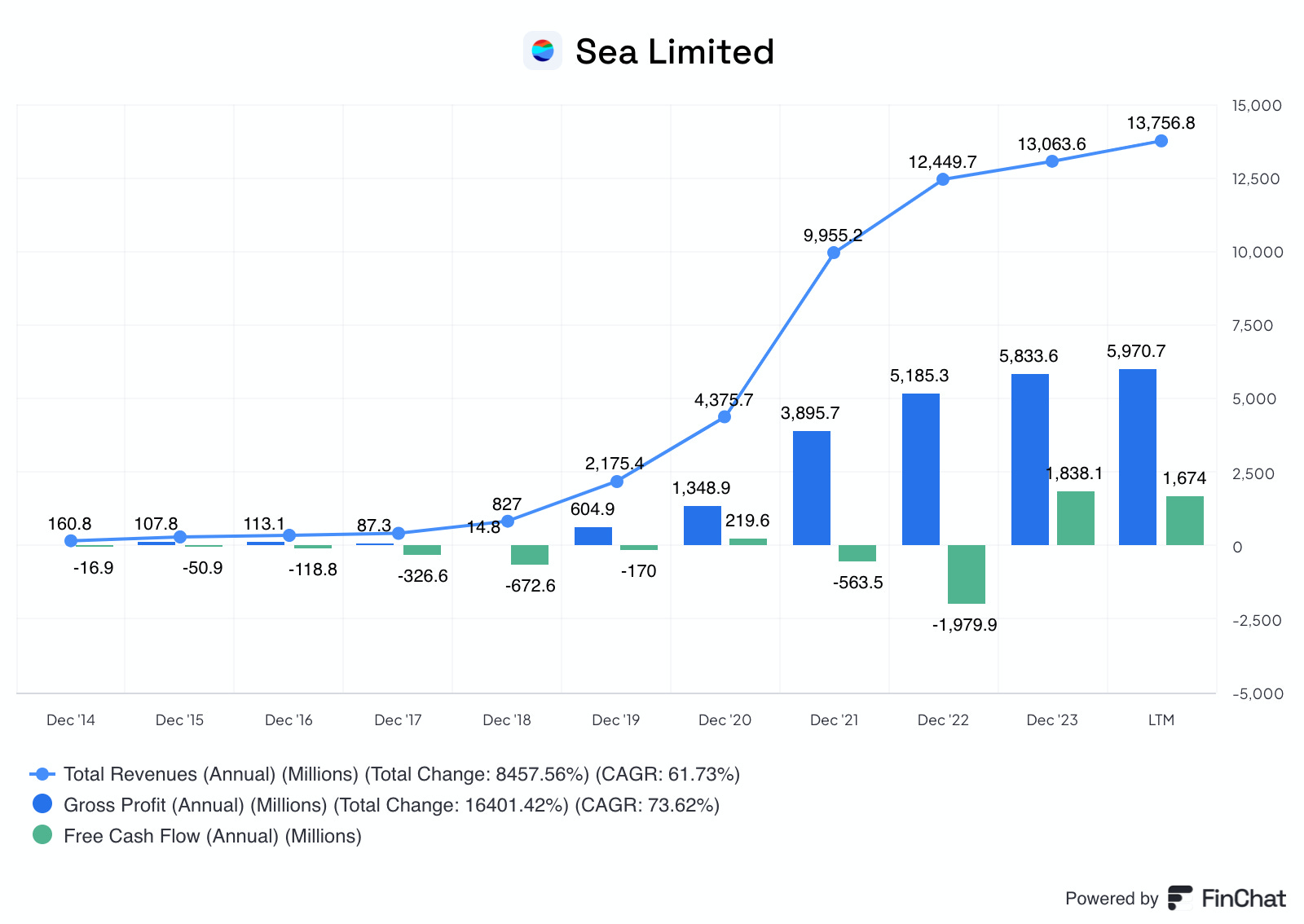
Task: Click the LTM revenue point labeled 13,756.8
Action: click(1161, 141)
